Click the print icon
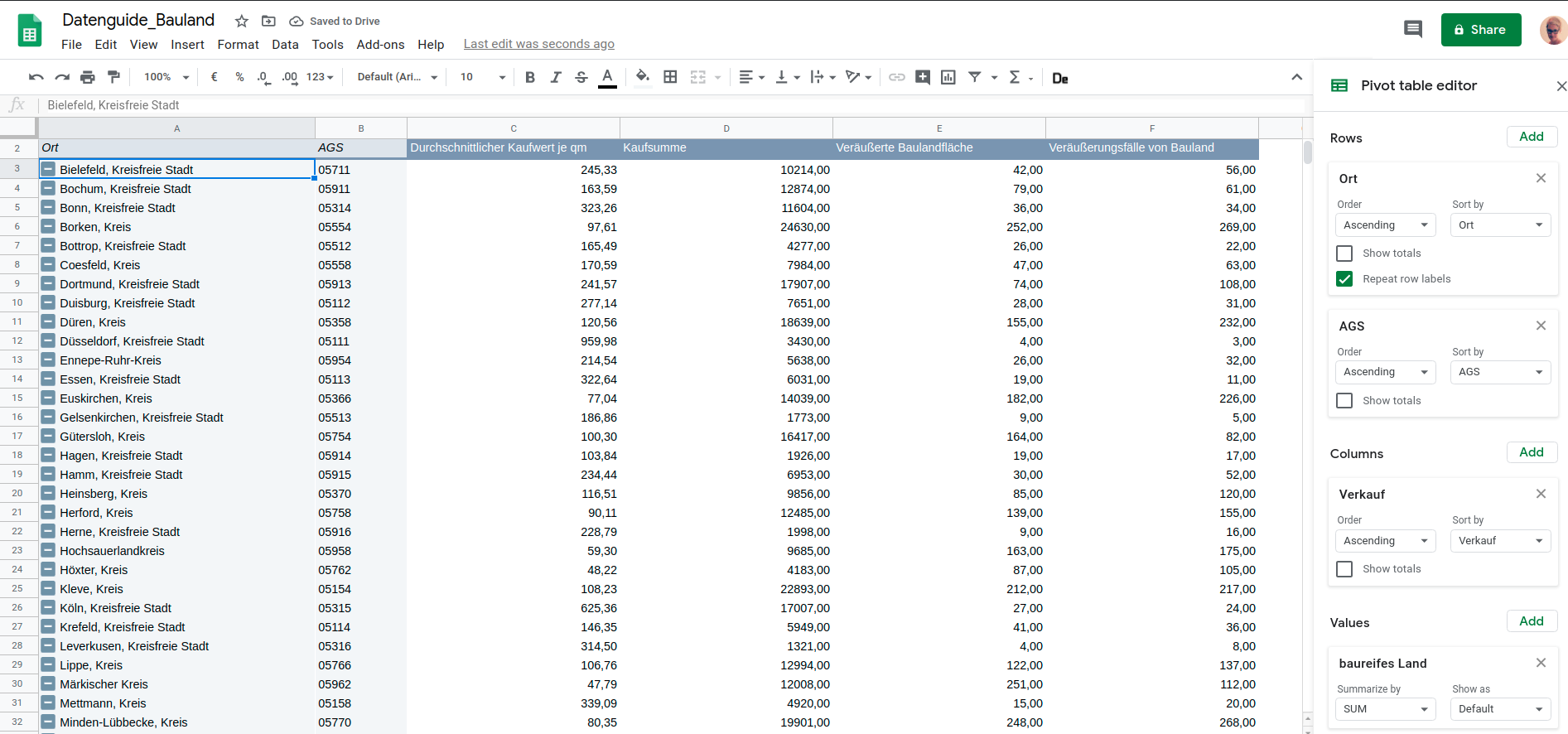This screenshot has height=734, width=1568. pos(88,77)
